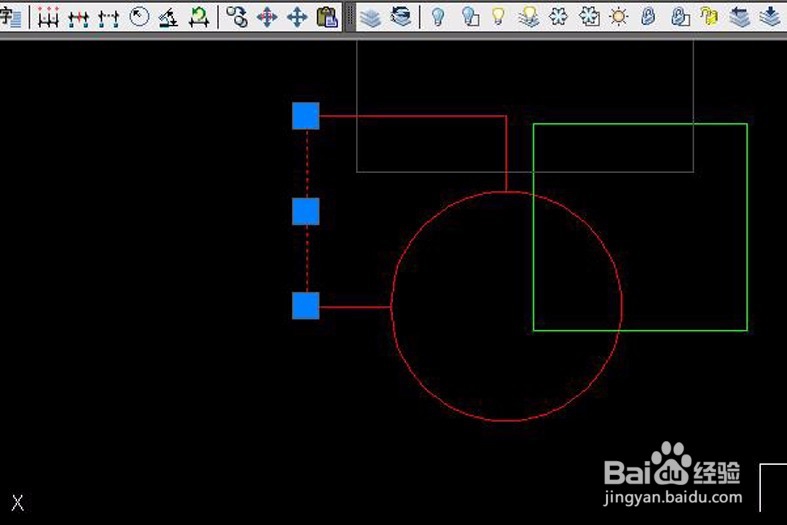Click snowflake icon with small square
This screenshot has height=525, width=787.
[589, 17]
